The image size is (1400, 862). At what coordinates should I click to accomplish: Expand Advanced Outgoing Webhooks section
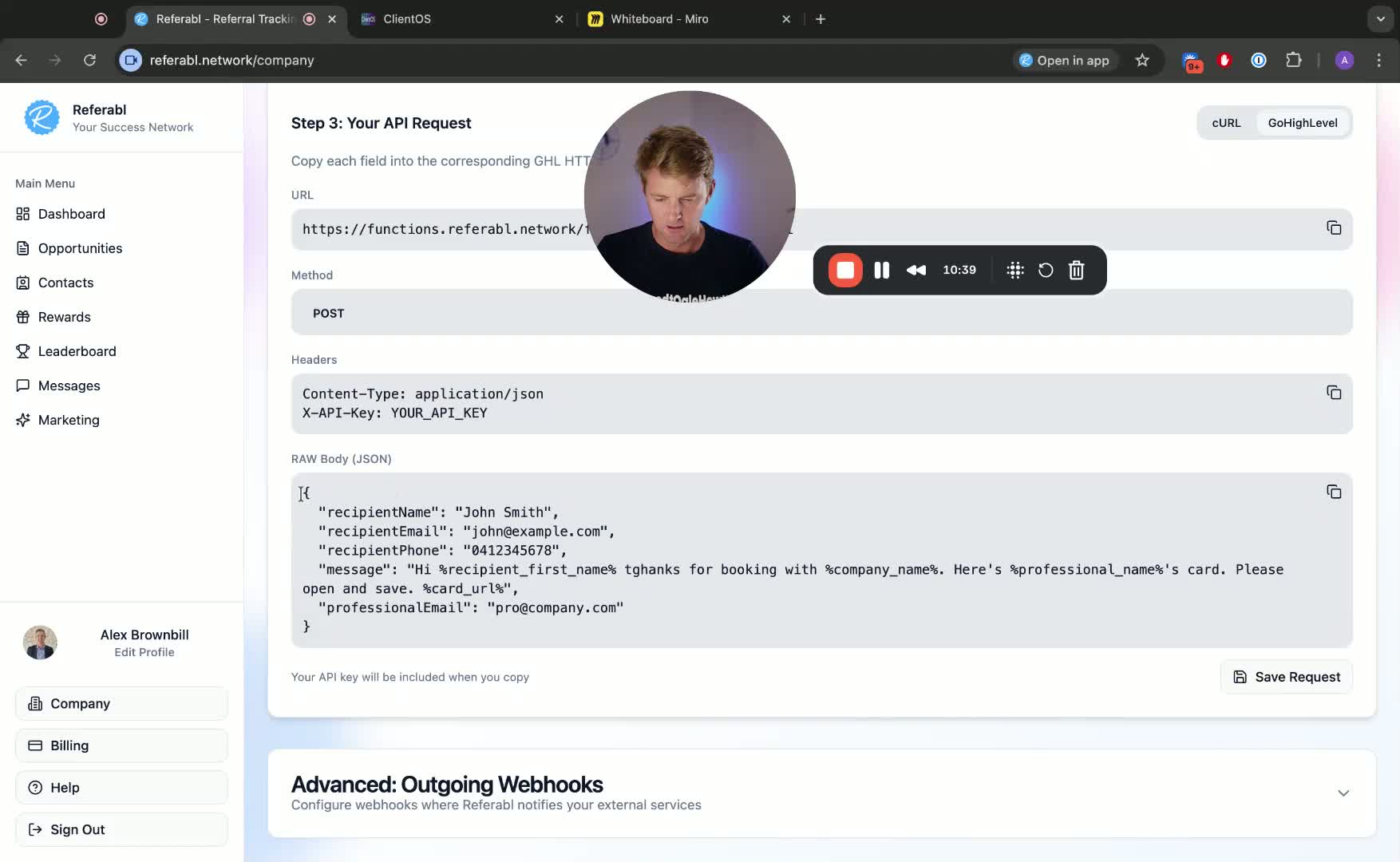coord(1343,793)
